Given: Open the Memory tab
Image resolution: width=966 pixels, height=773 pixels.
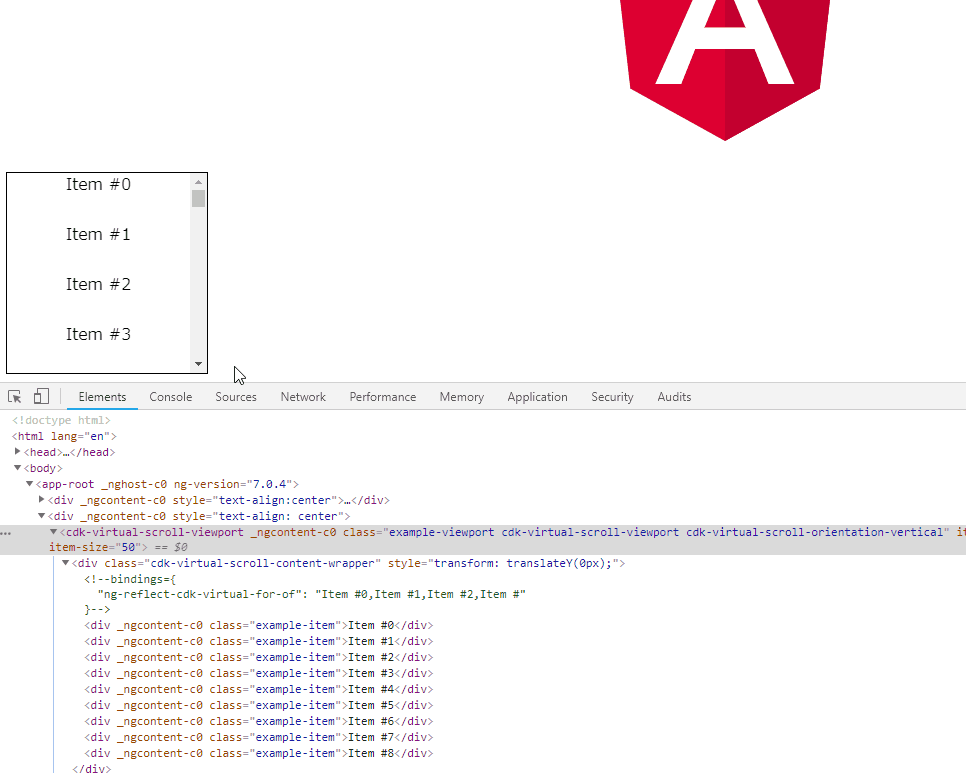Looking at the screenshot, I should (x=461, y=397).
